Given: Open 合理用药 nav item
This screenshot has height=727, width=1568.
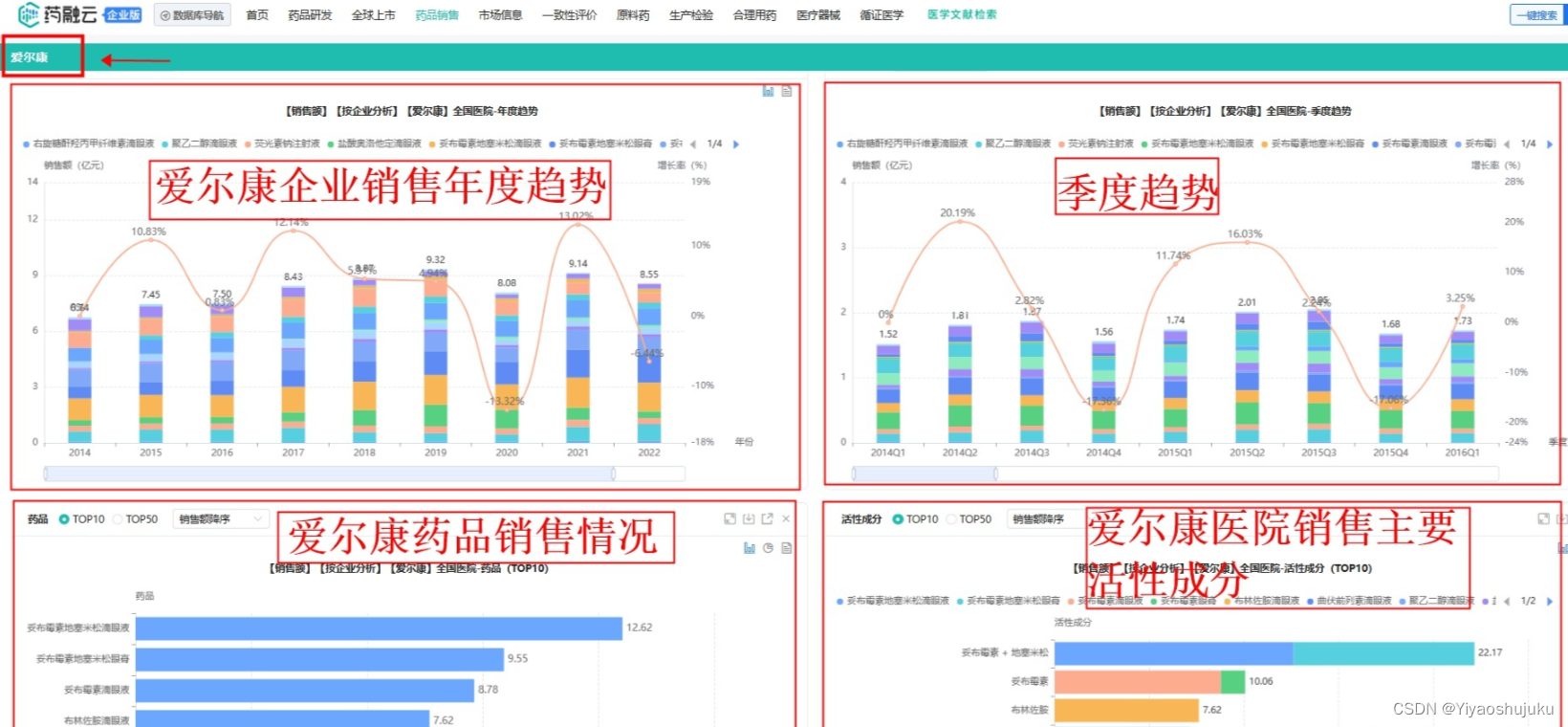Looking at the screenshot, I should [754, 15].
